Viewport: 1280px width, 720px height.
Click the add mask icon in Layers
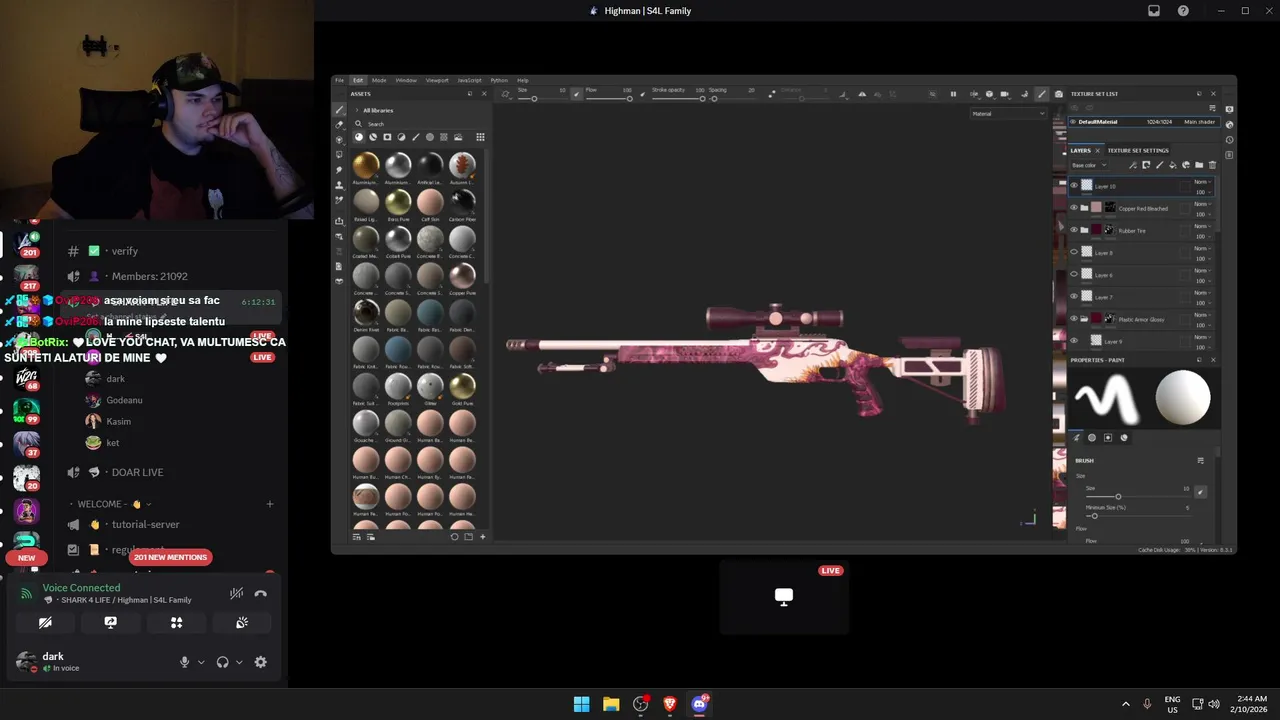pos(1146,165)
